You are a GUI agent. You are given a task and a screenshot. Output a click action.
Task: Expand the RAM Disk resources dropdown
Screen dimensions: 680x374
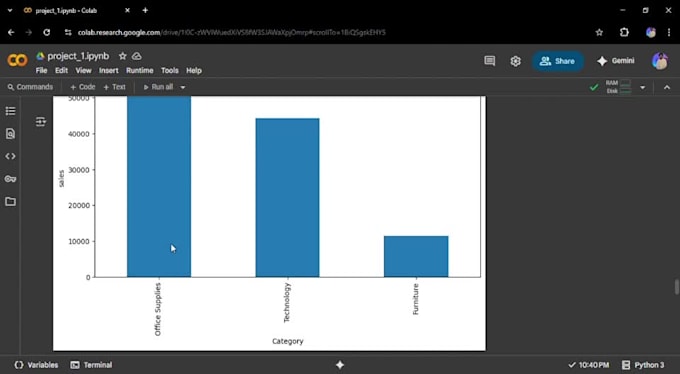pos(643,87)
